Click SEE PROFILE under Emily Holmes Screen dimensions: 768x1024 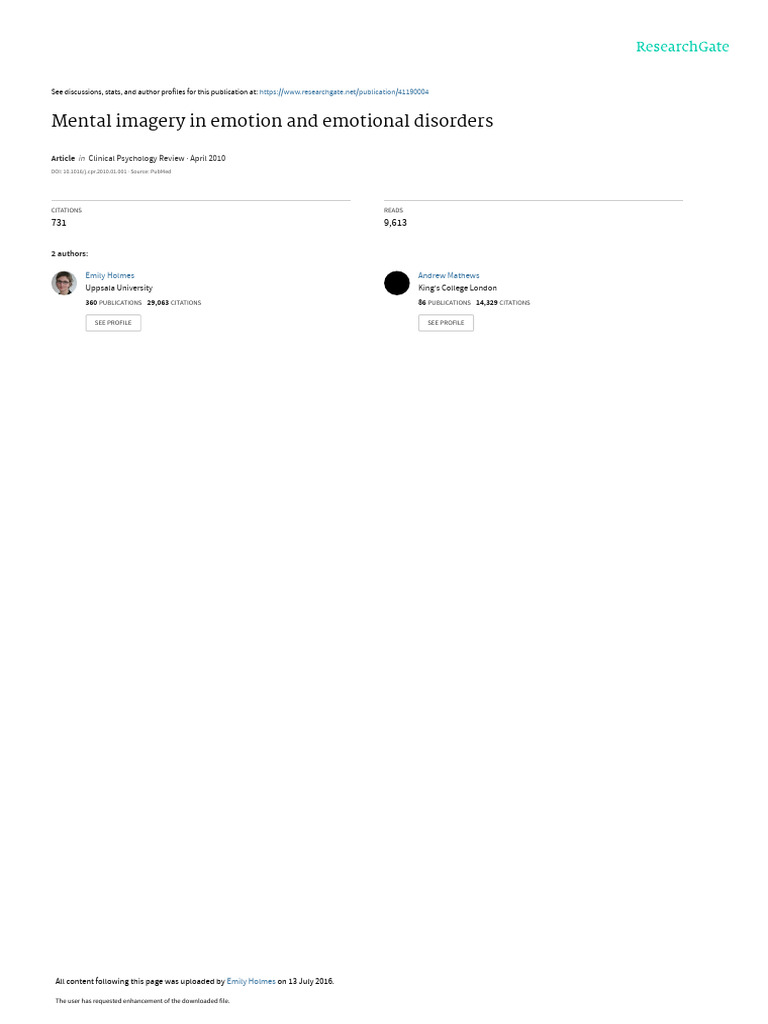tap(113, 323)
